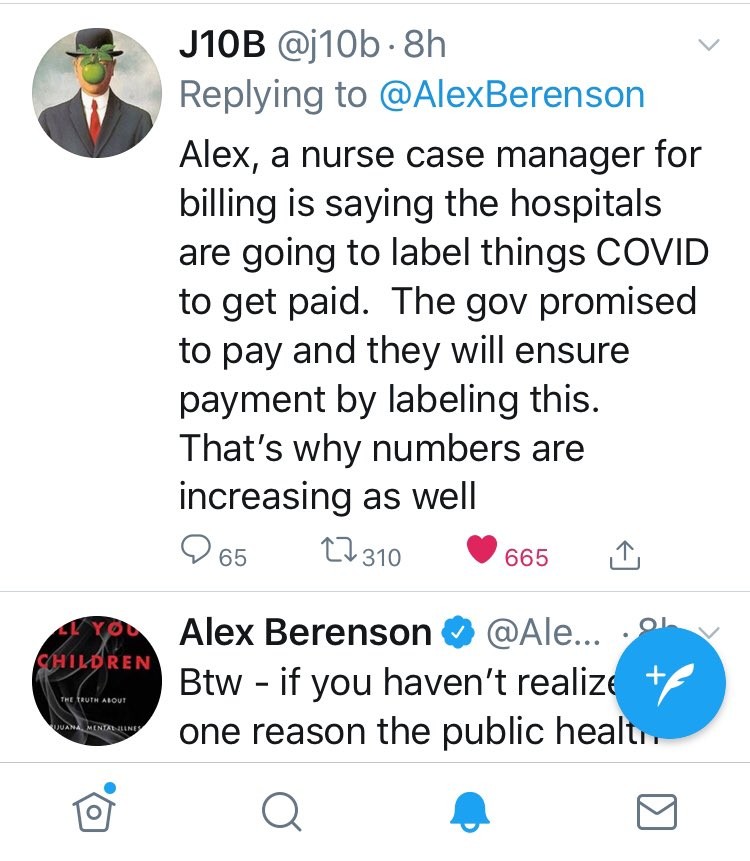
Task: Open the tweet starting 'Alex, a nurse case manager'
Action: coord(444,325)
